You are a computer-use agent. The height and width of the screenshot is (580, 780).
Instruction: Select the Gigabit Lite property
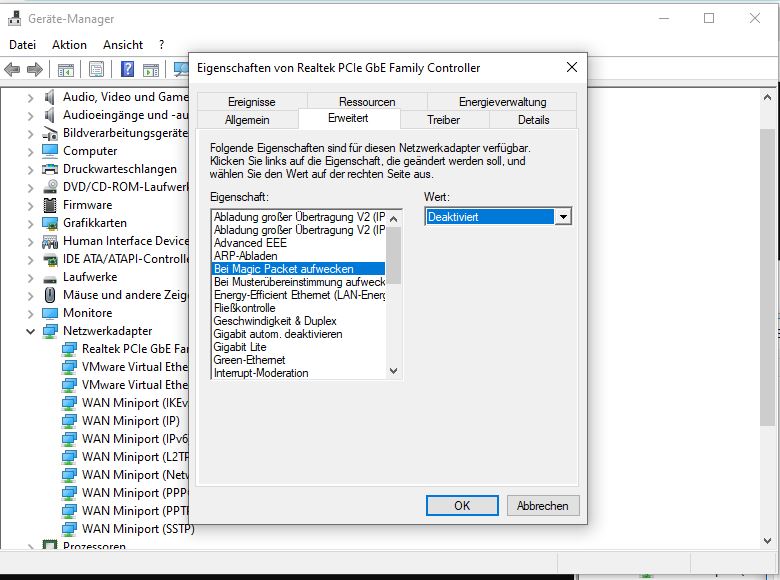(298, 347)
